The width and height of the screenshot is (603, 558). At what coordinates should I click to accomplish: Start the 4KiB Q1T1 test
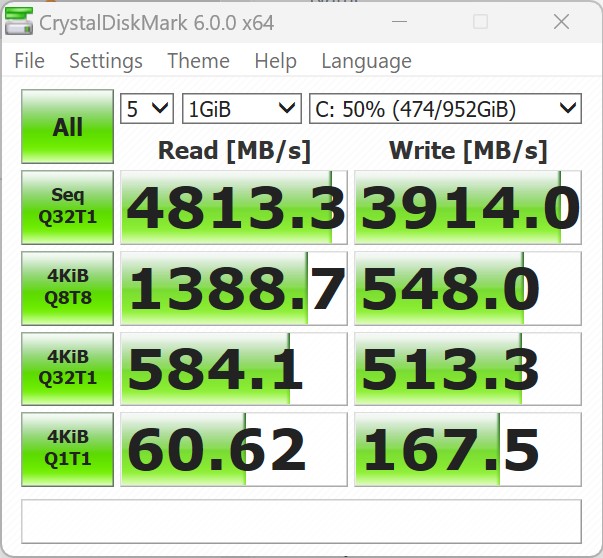67,449
